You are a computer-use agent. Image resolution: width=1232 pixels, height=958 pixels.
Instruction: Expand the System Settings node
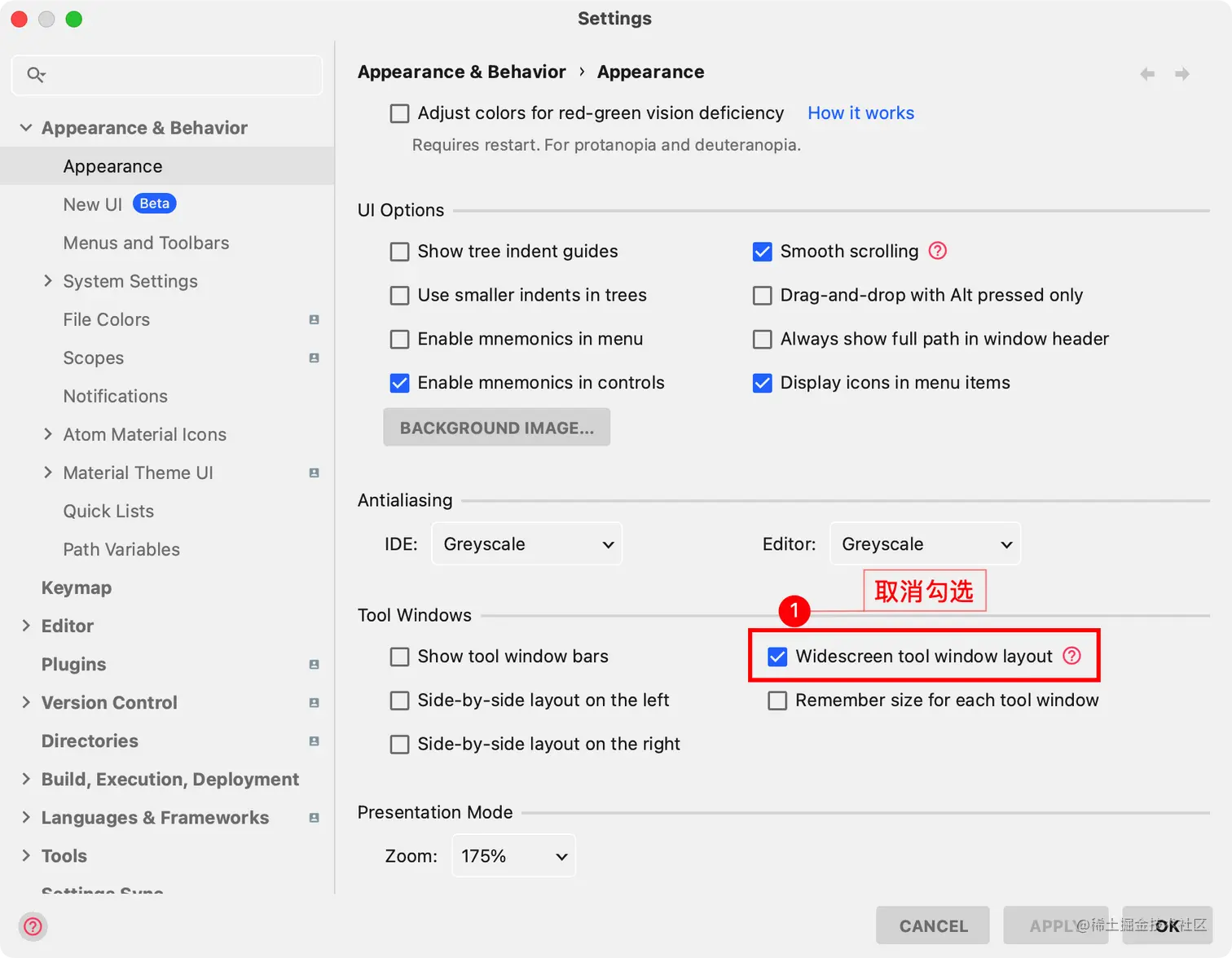[47, 281]
